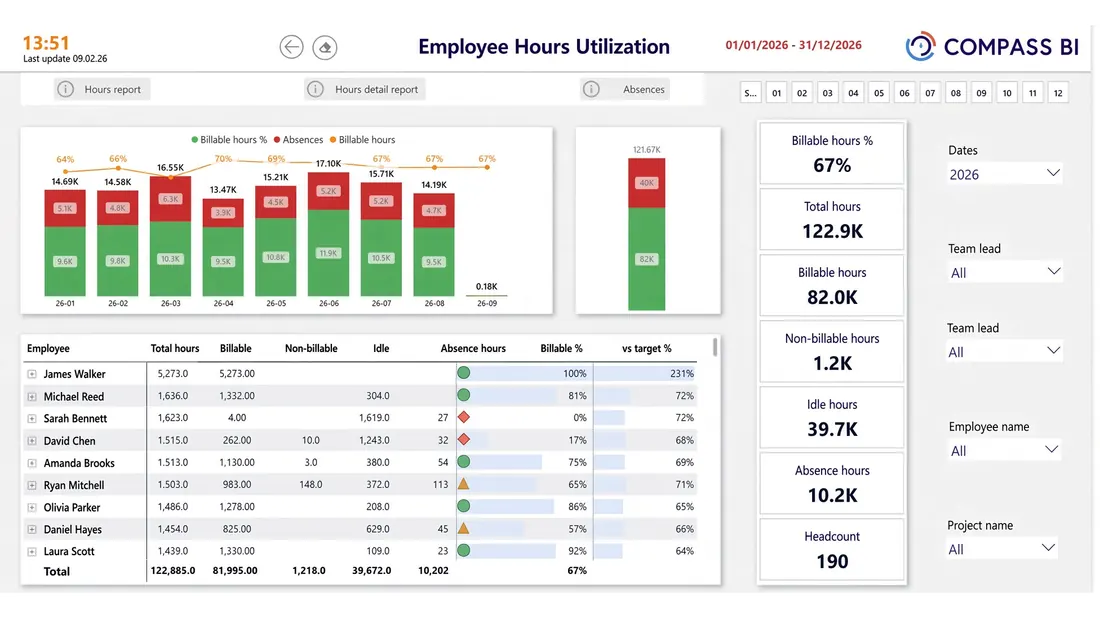
Task: Sort by the vs target % column header
Action: pyautogui.click(x=647, y=348)
